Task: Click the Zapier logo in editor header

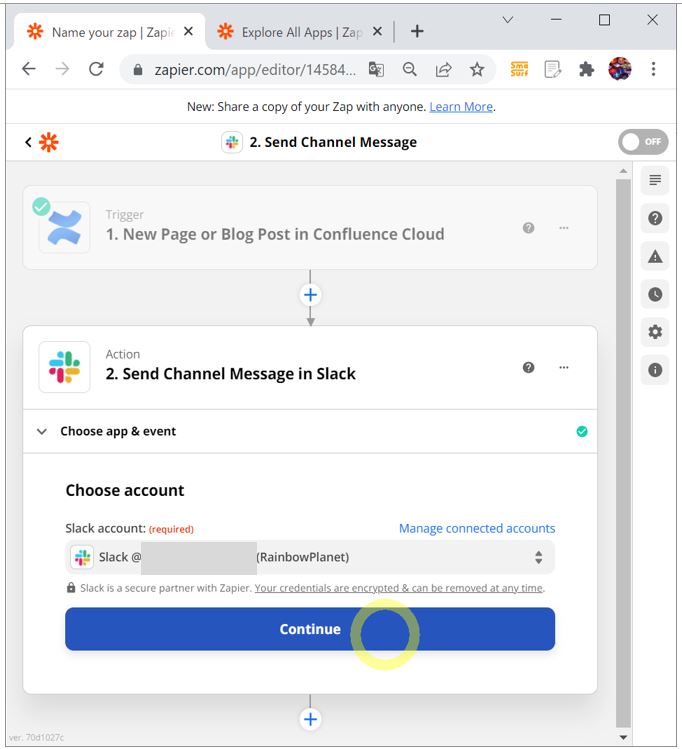Action: (x=49, y=142)
